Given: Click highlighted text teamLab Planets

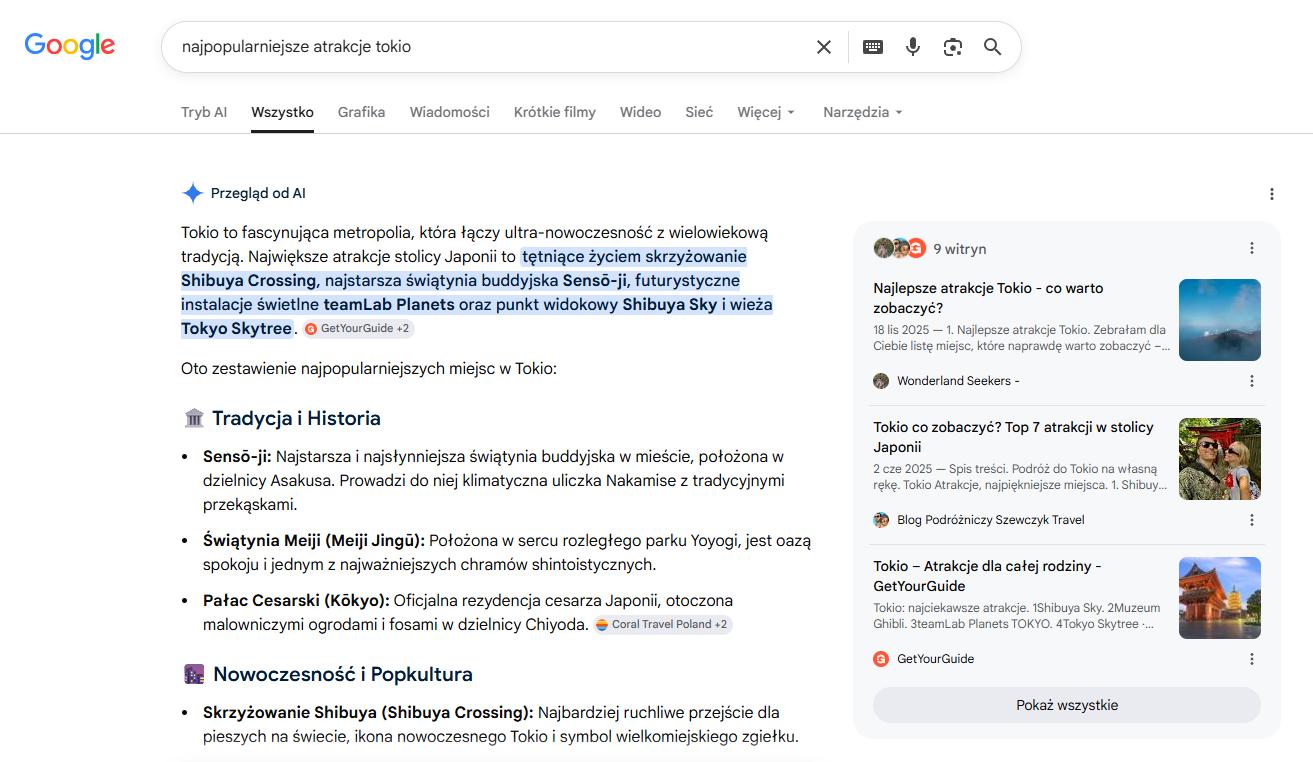Looking at the screenshot, I should (x=389, y=304).
